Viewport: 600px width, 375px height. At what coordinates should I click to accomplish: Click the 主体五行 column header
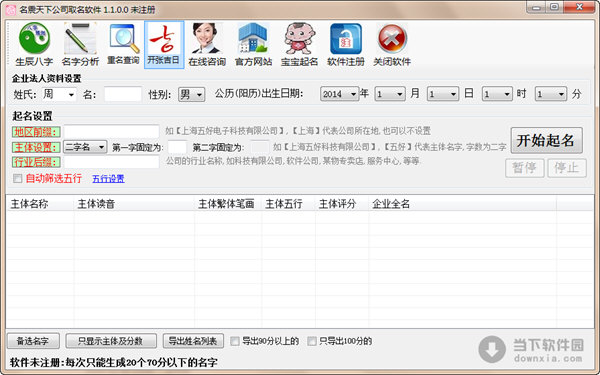(x=289, y=204)
